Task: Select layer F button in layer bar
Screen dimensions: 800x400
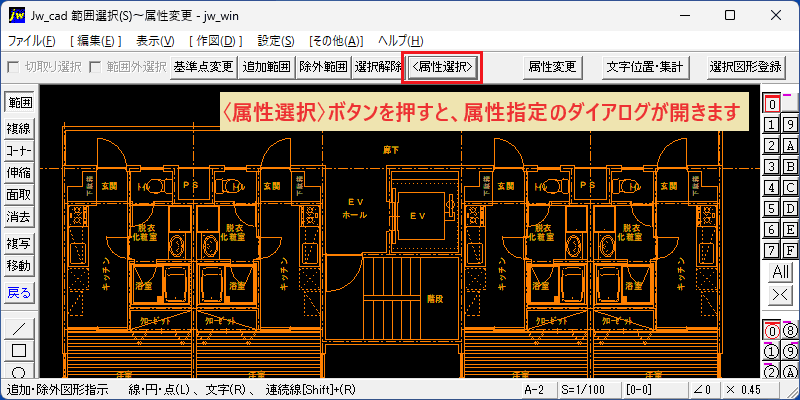Action: [790, 250]
